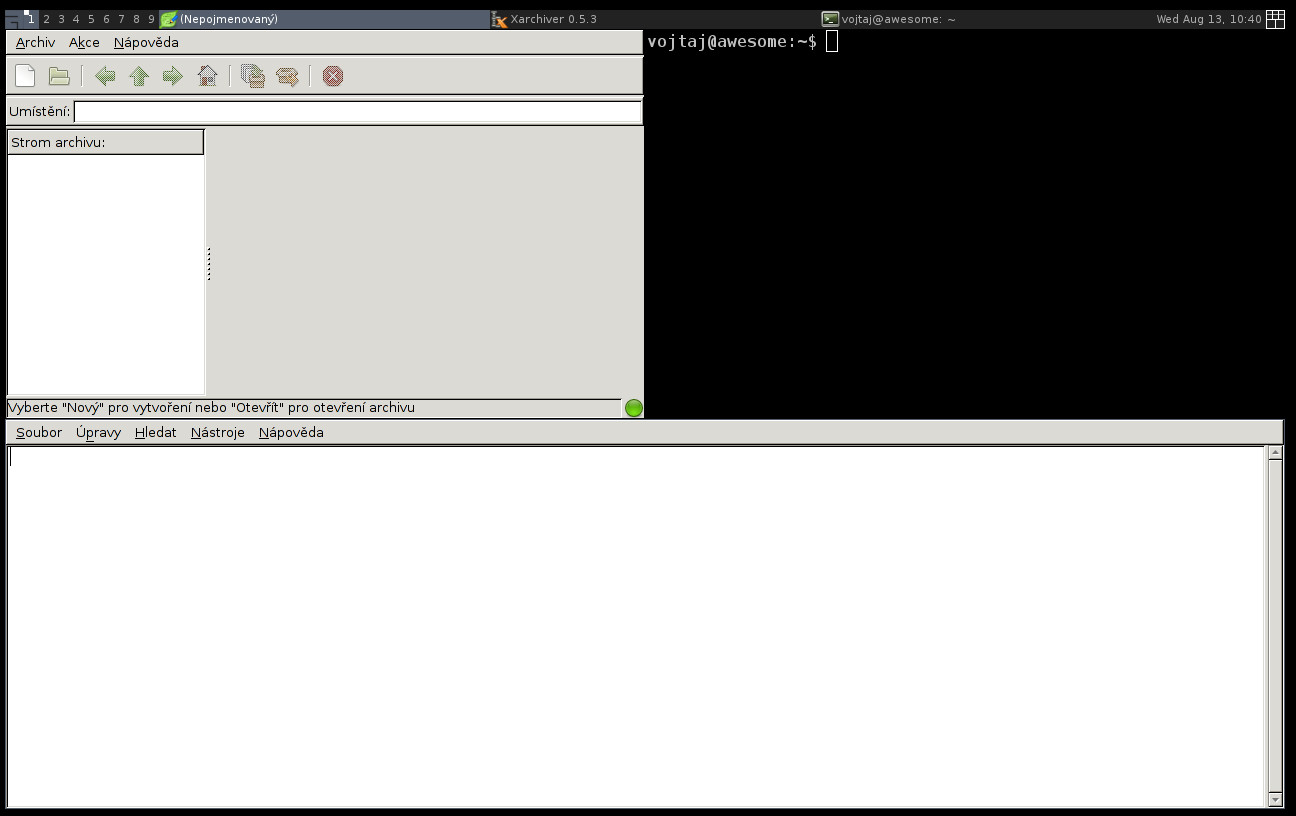Focus the (Nepojmenovaný) window in the tasklist

[x=324, y=19]
